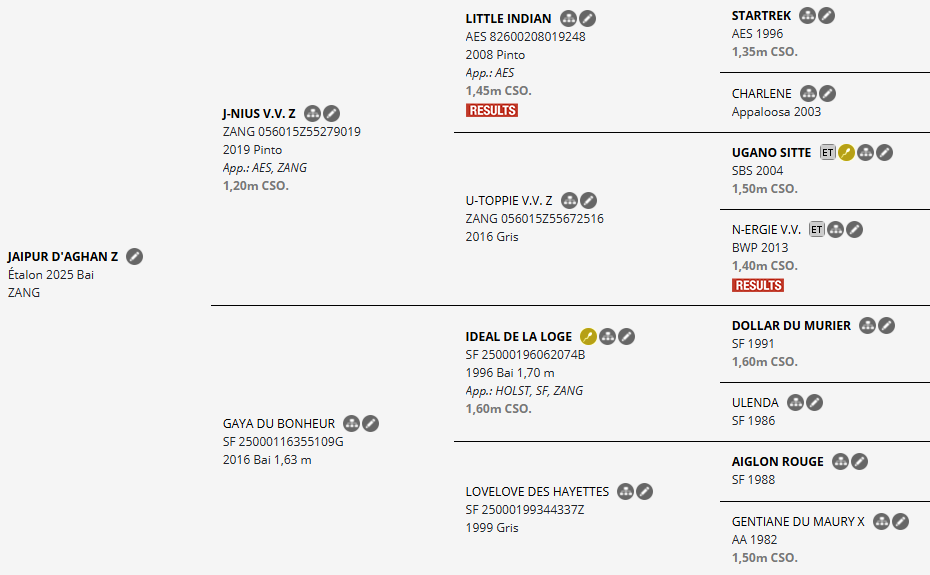930x575 pixels.
Task: Select the progeny icon beside U-TOPPIE V.V. Z
Action: pyautogui.click(x=569, y=201)
